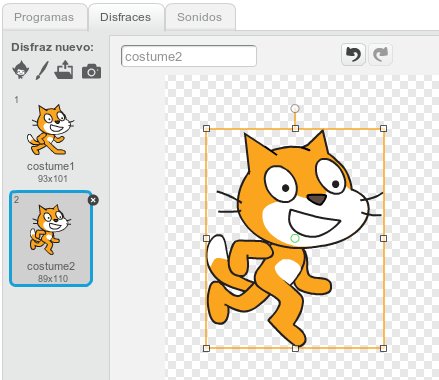Select the costume1 thumbnail
Image resolution: width=439 pixels, height=380 pixels.
point(51,139)
